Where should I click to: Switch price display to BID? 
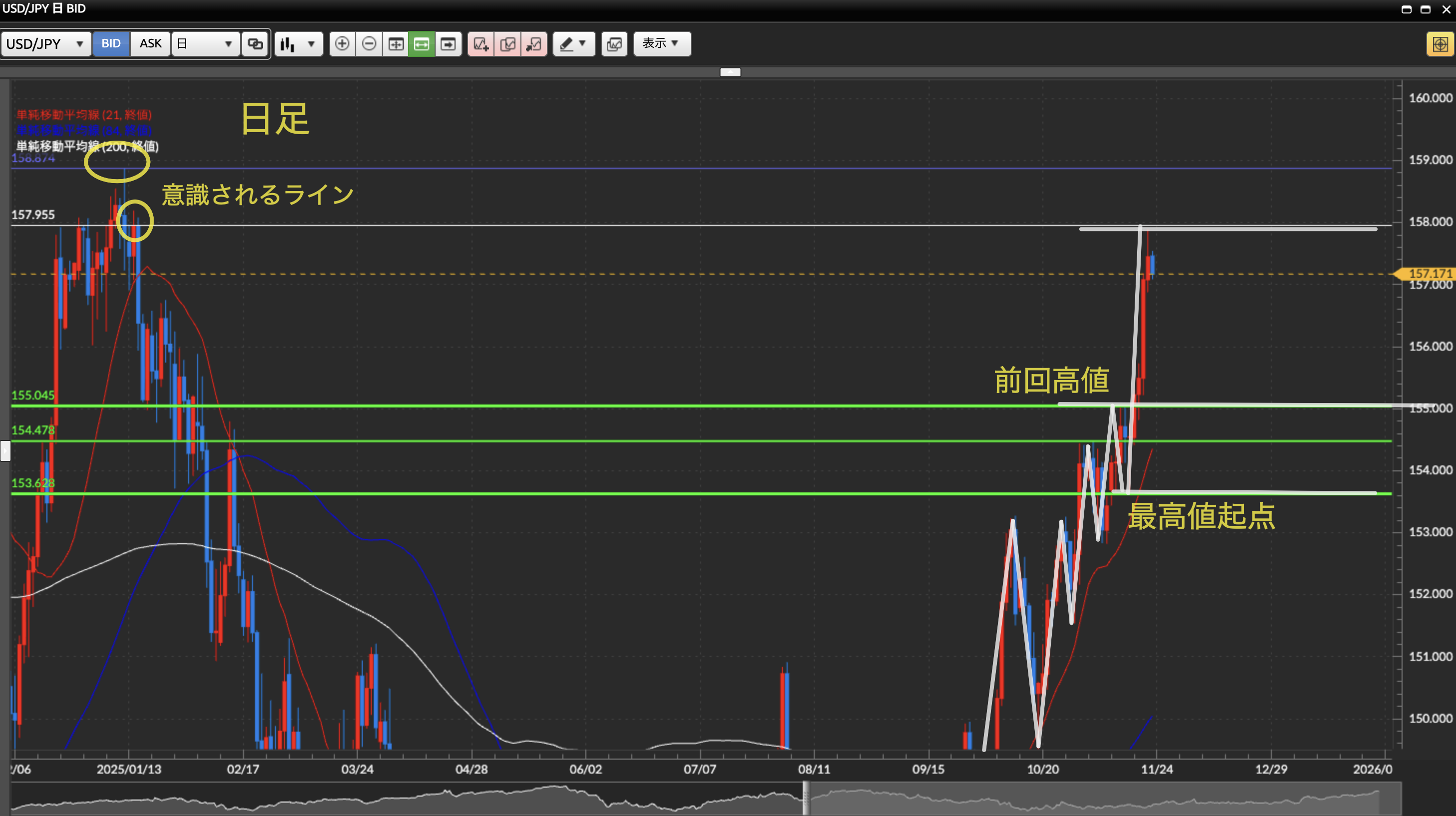click(x=111, y=43)
